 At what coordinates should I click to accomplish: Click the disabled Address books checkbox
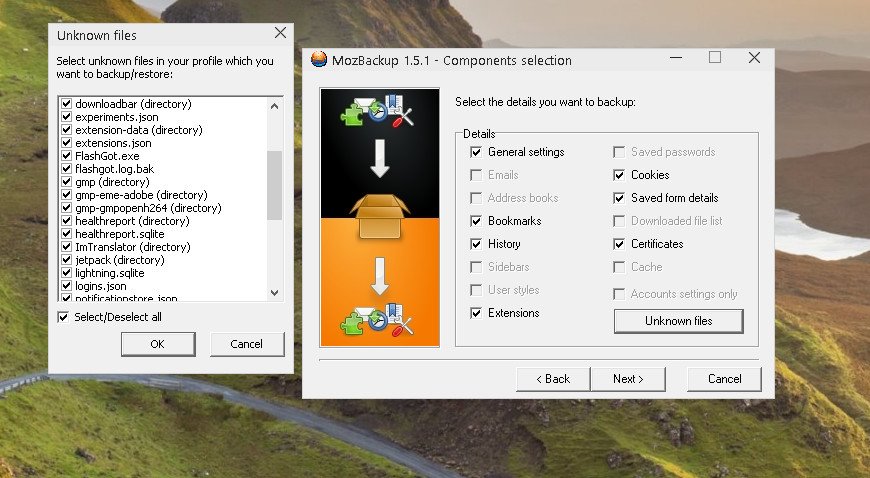click(476, 198)
